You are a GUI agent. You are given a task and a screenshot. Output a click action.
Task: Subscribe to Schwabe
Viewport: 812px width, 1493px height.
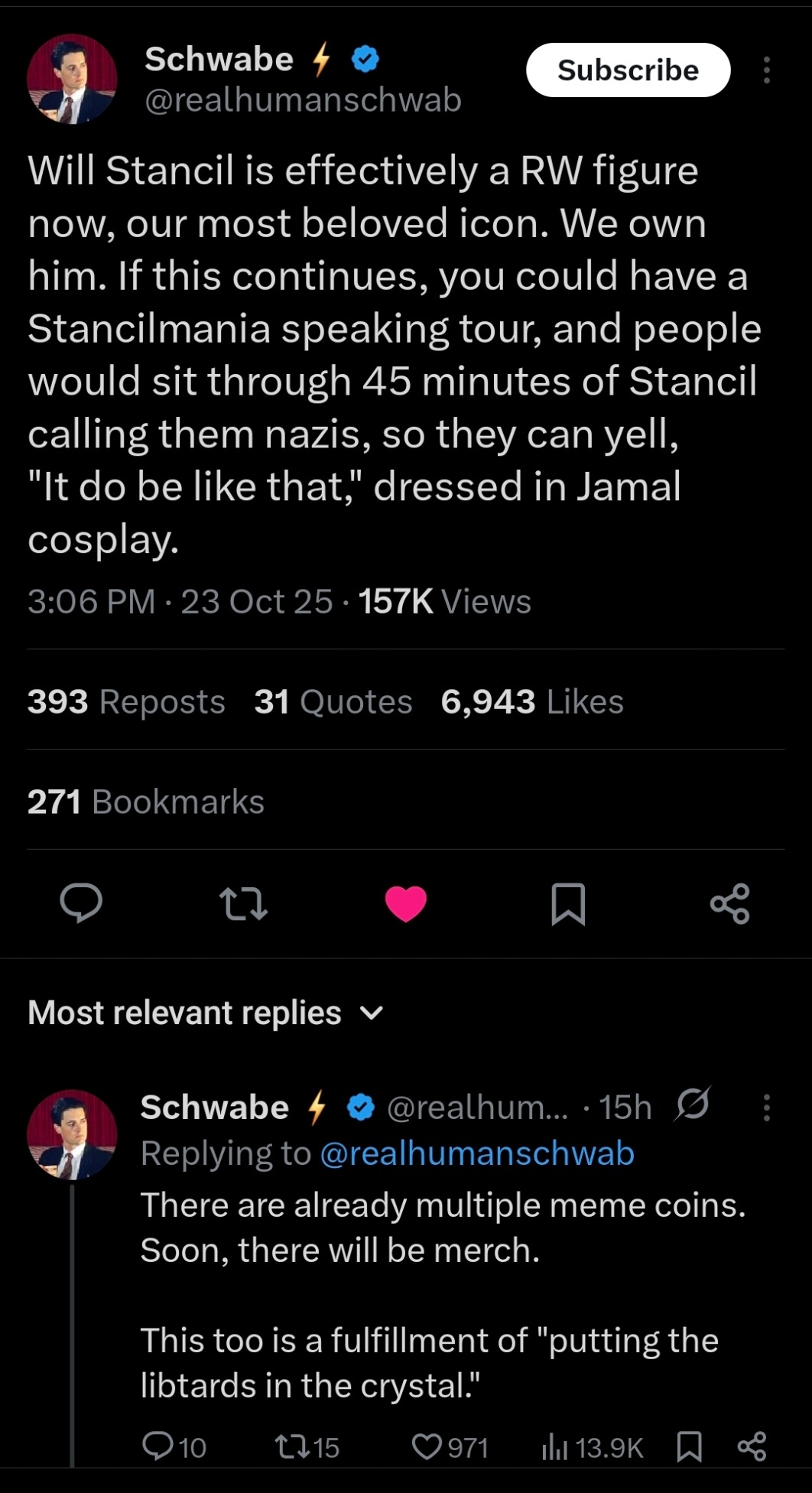pyautogui.click(x=628, y=70)
